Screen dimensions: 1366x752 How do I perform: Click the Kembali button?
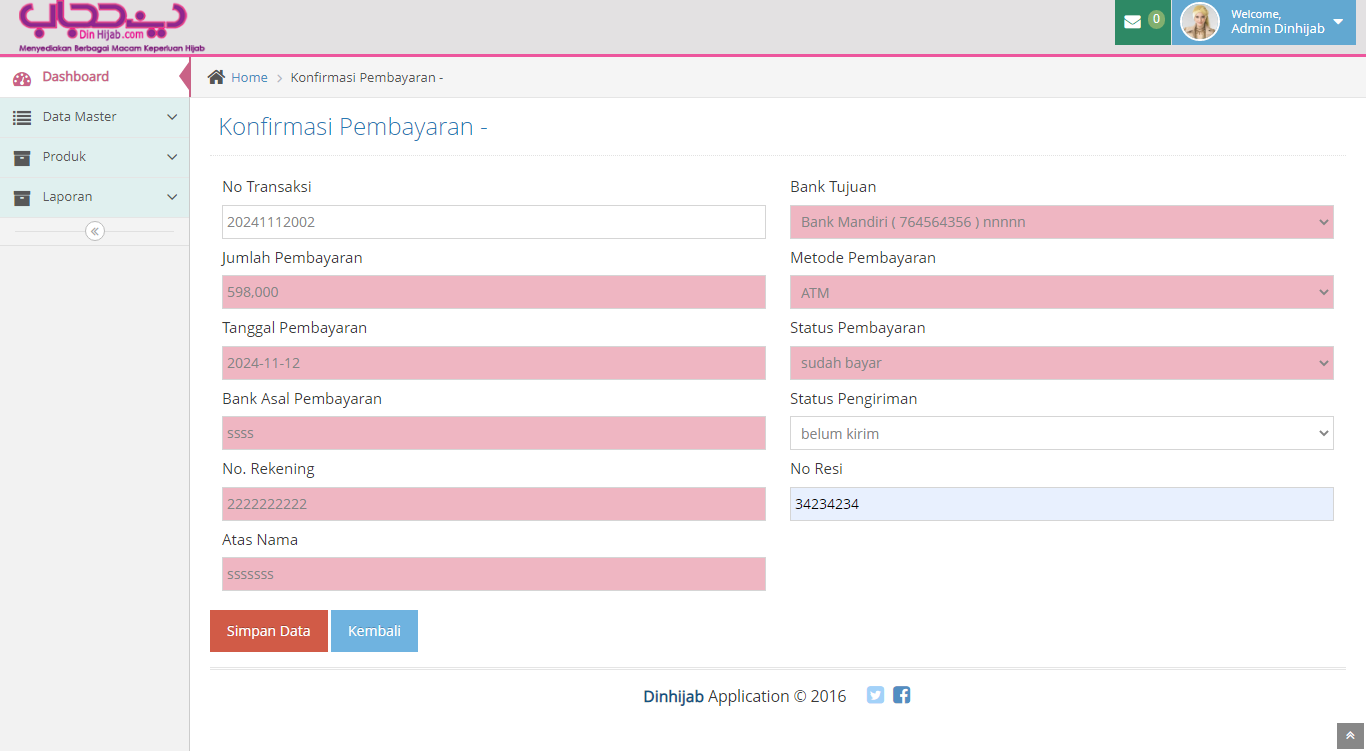click(374, 631)
